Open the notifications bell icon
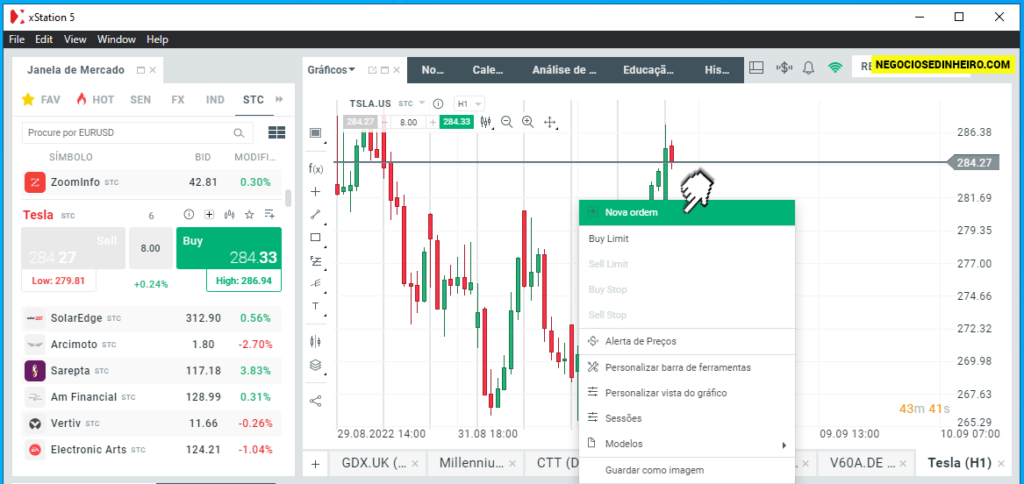The width and height of the screenshot is (1024, 484). pos(808,67)
